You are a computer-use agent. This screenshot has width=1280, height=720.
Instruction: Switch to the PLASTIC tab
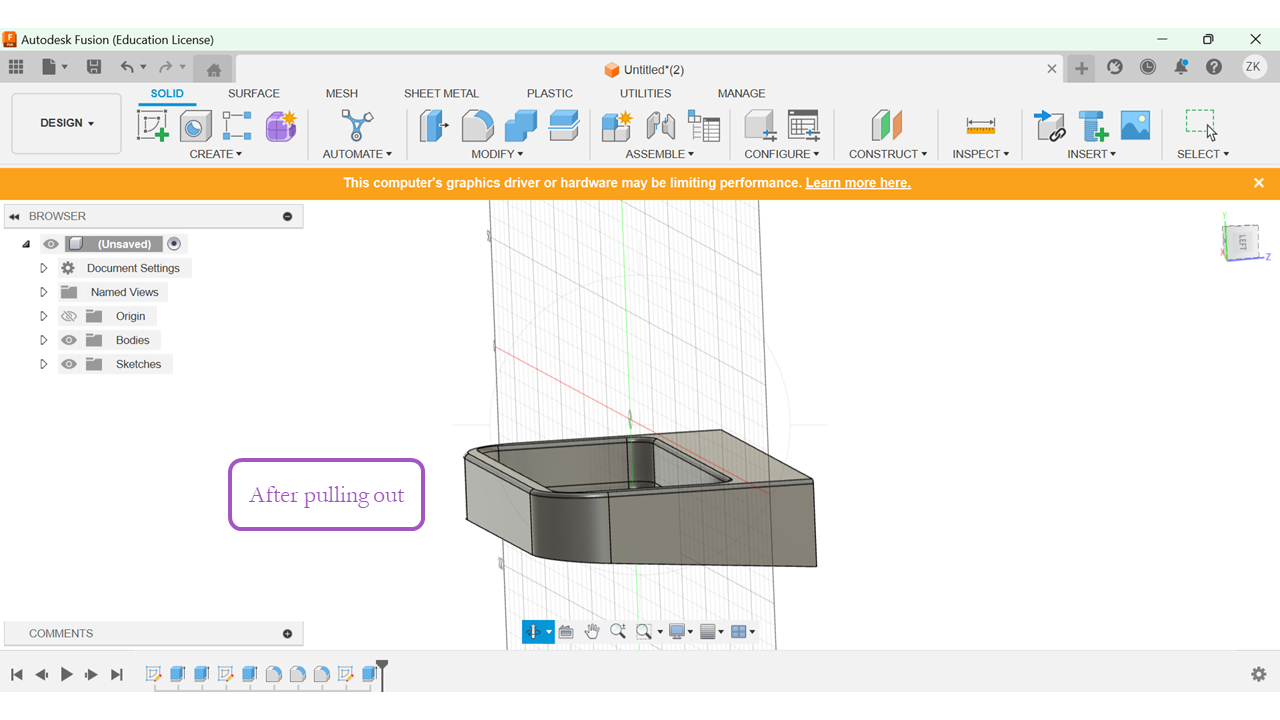coord(550,93)
